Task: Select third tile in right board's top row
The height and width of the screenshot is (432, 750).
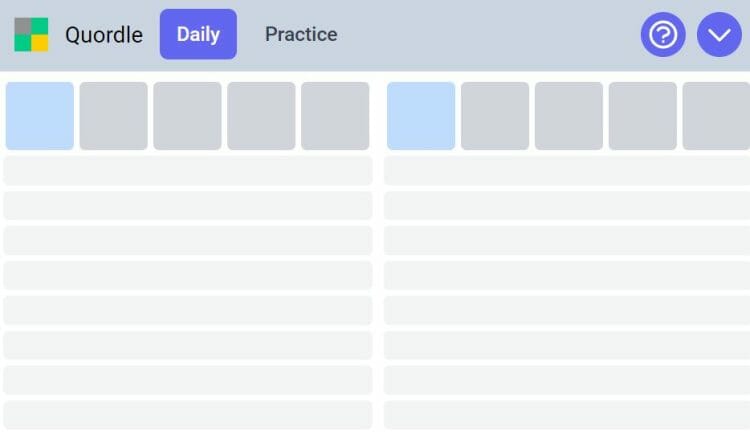Action: (569, 116)
